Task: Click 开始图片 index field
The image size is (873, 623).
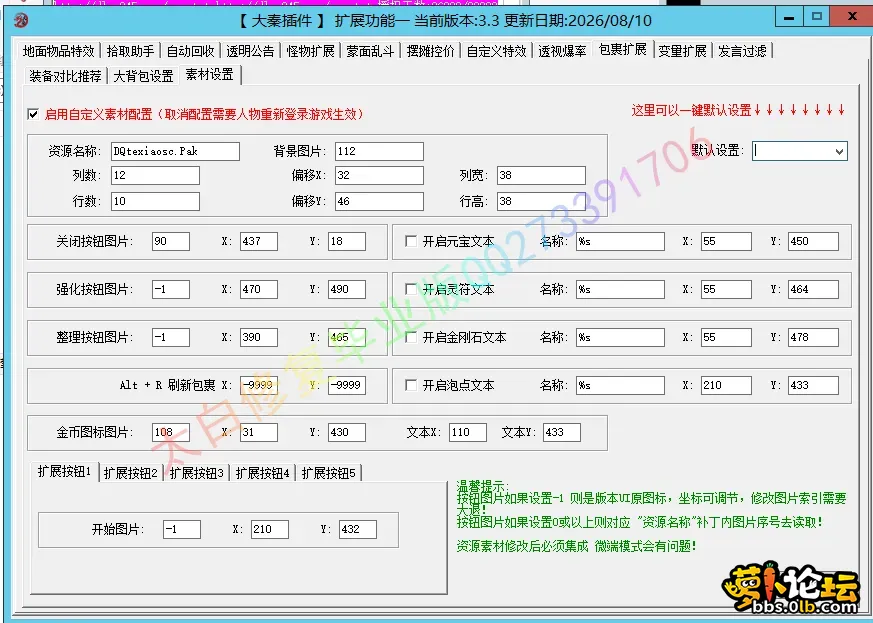Action: click(x=182, y=529)
